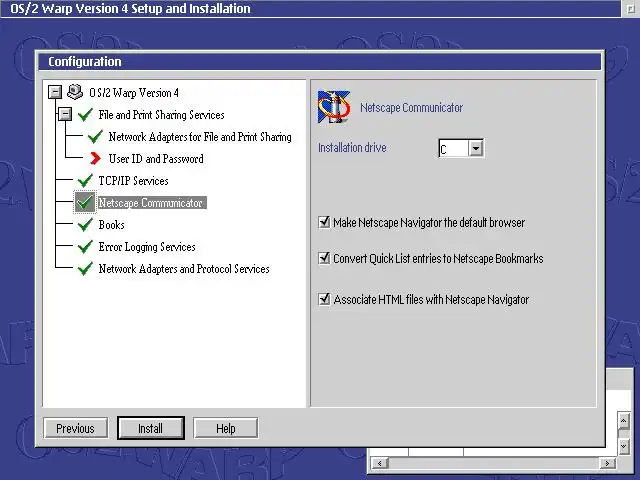640x480 pixels.
Task: Select Error Logging Services entry
Action: [x=147, y=247]
